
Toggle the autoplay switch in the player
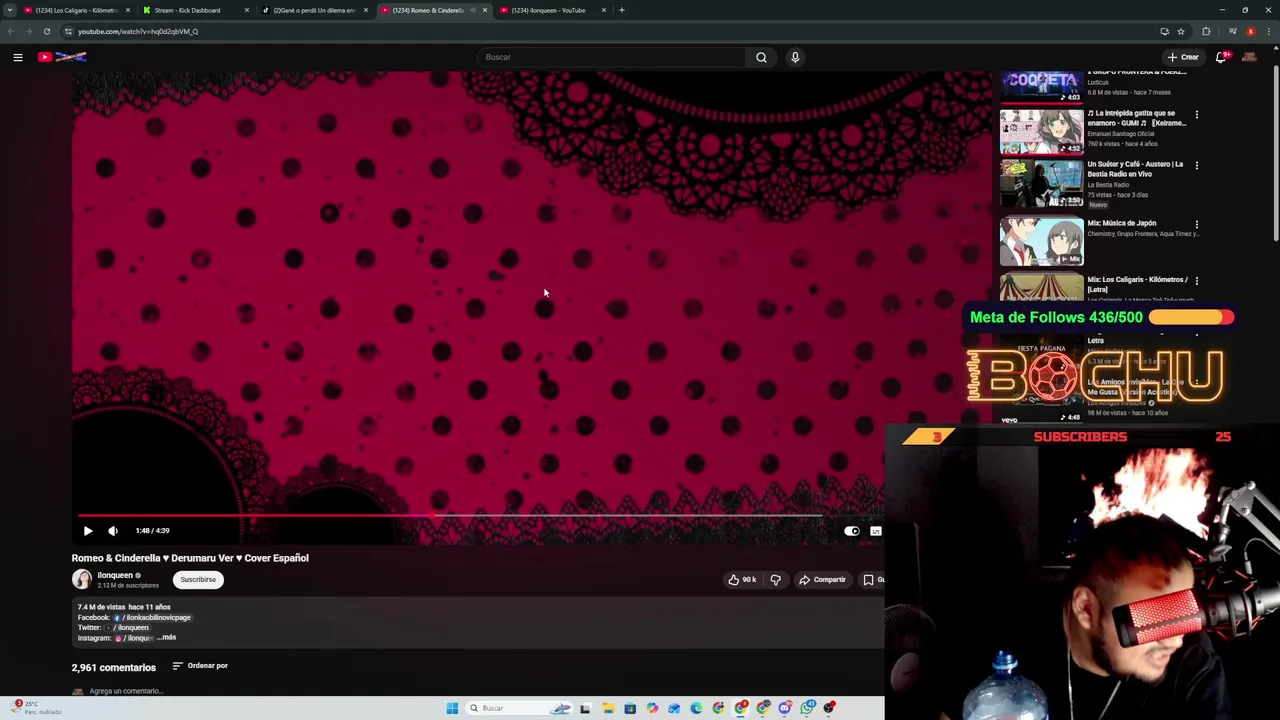coord(851,531)
